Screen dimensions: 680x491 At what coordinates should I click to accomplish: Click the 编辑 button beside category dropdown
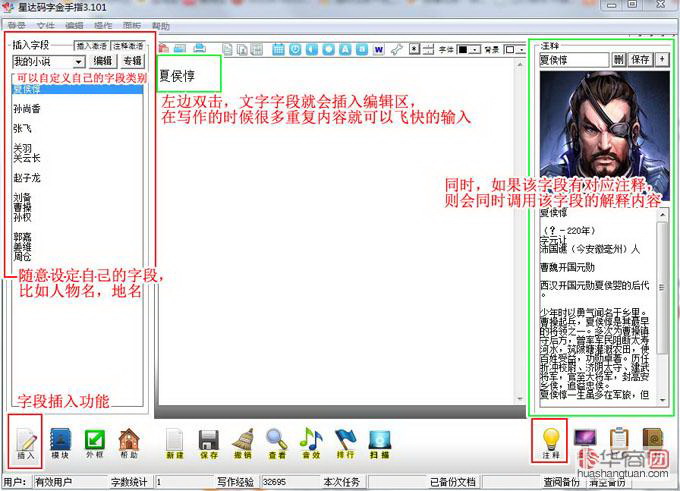(x=103, y=62)
